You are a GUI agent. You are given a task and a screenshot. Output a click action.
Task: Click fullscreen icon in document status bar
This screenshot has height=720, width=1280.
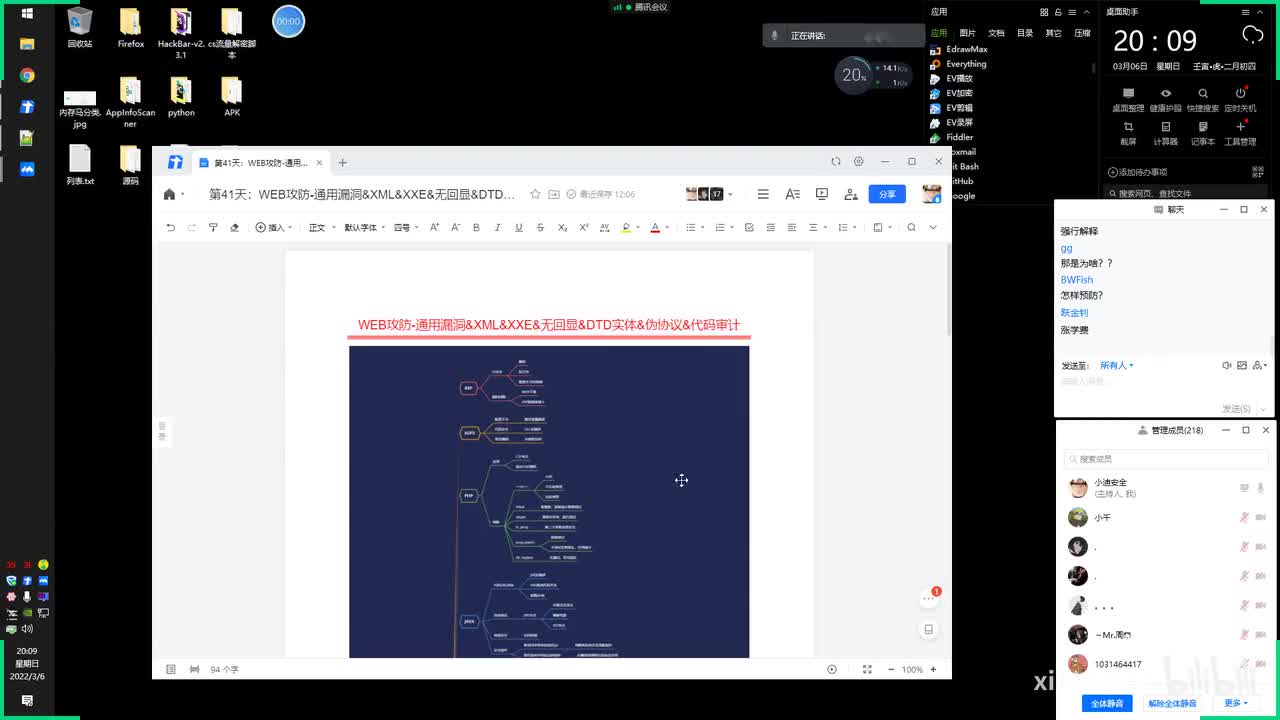(867, 669)
